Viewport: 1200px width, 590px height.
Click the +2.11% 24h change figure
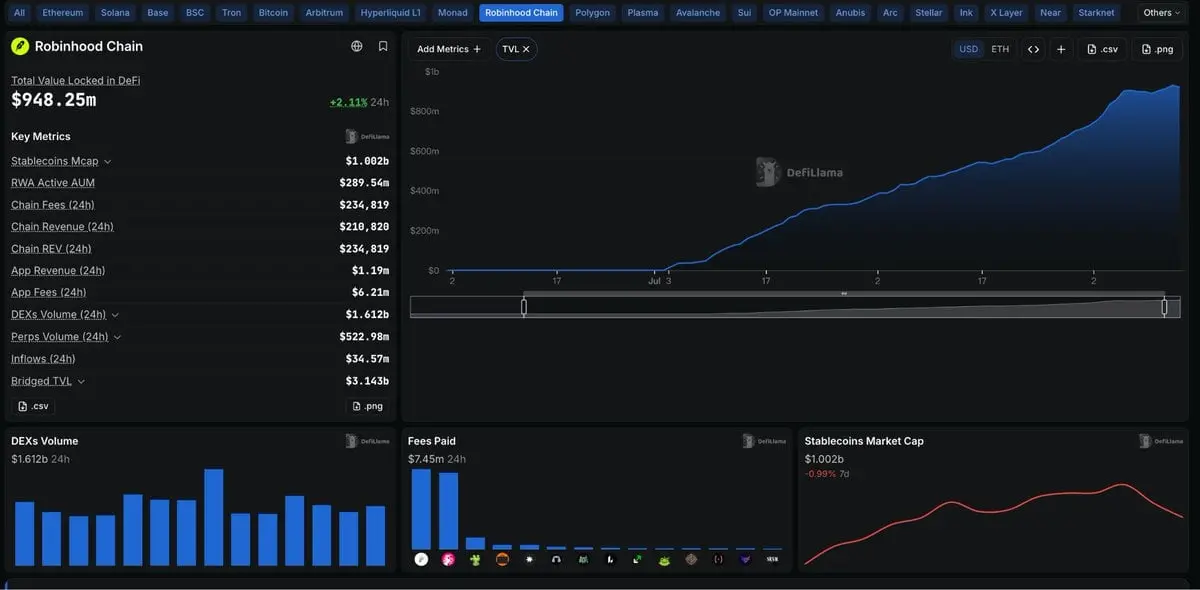click(x=348, y=102)
